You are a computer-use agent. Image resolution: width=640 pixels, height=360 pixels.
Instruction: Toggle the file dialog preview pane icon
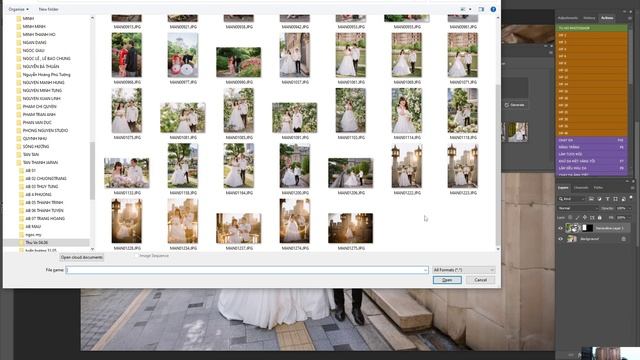pos(481,9)
